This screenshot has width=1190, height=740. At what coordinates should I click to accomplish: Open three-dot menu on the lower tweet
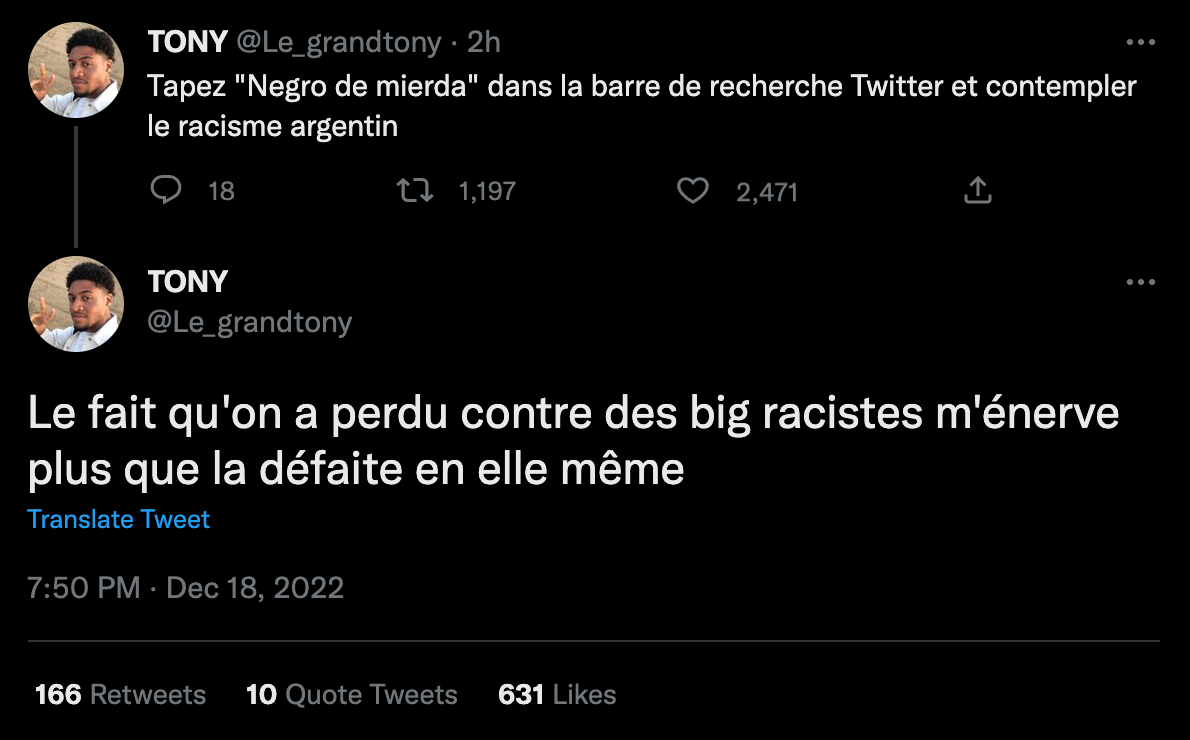tap(1140, 282)
